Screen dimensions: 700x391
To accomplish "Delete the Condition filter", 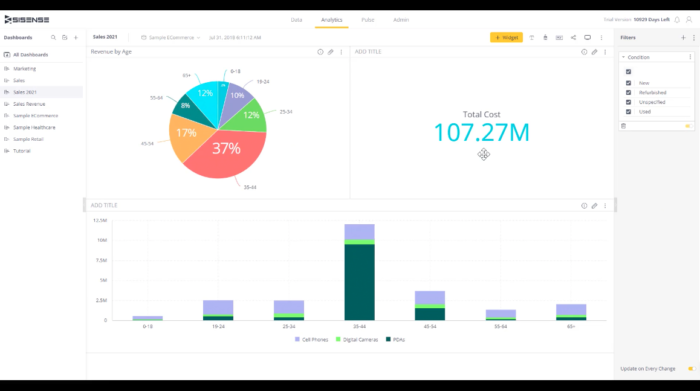I will click(x=624, y=126).
